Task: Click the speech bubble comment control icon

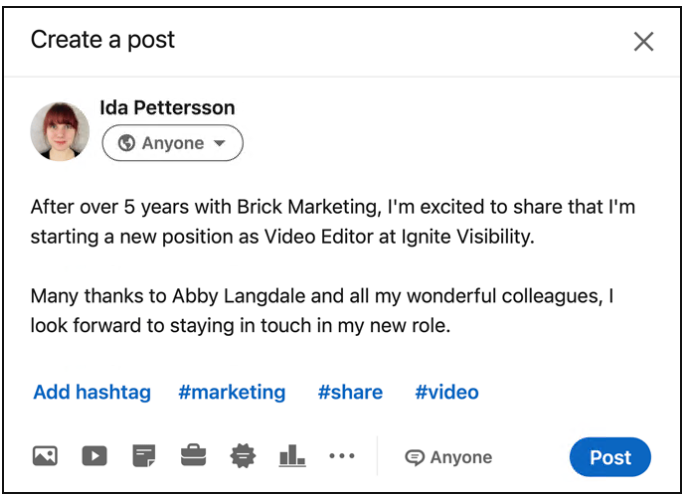Action: click(414, 458)
